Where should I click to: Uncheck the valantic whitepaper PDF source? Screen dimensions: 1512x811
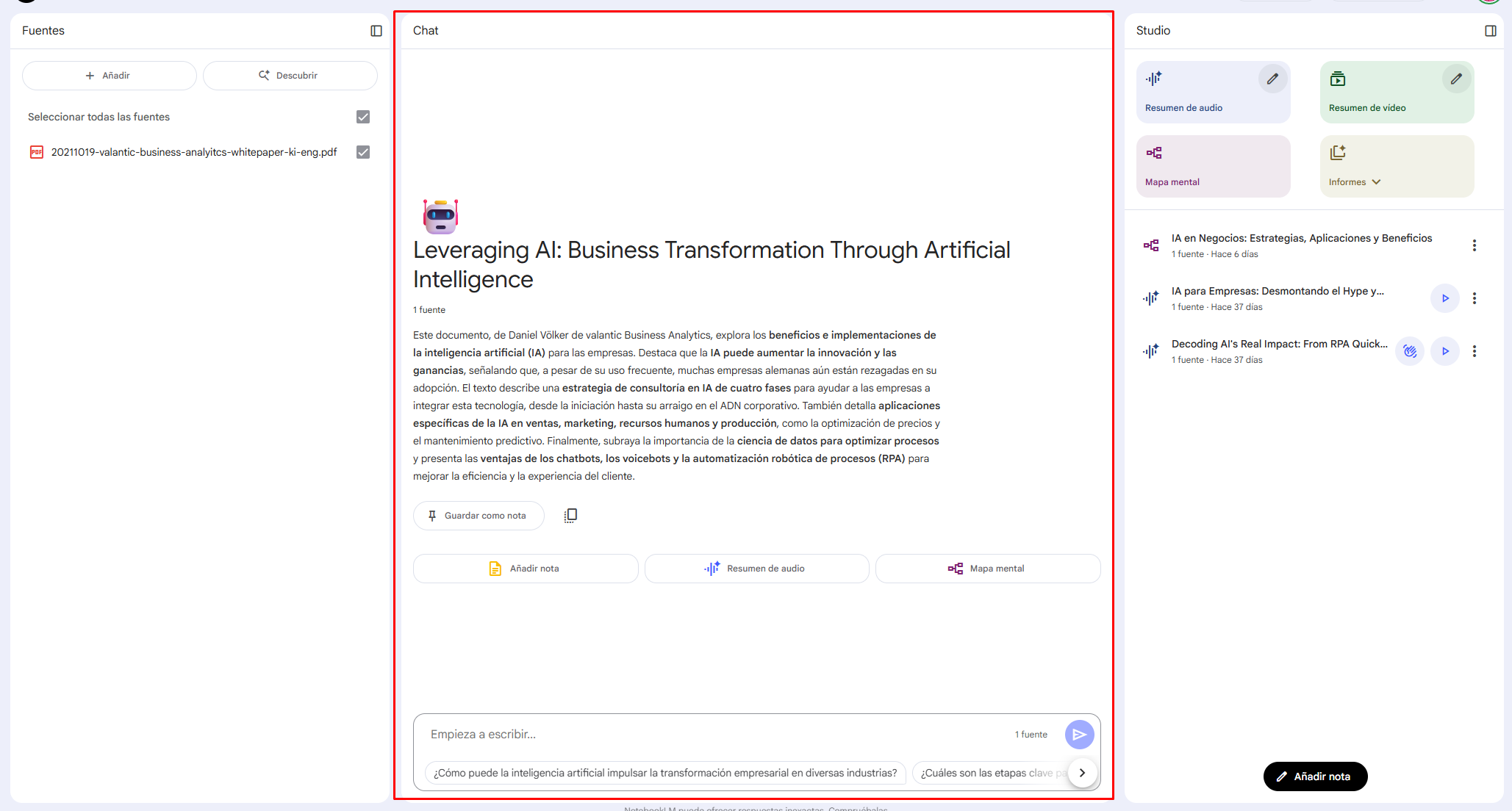coord(363,152)
